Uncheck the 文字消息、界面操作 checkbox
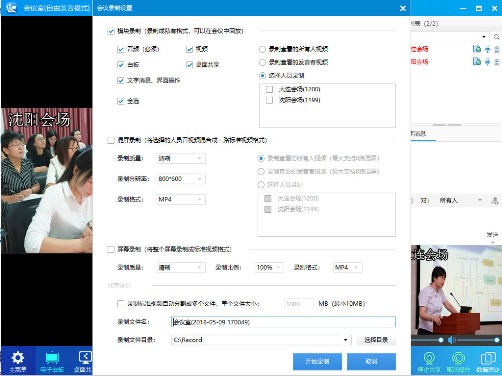 121,80
